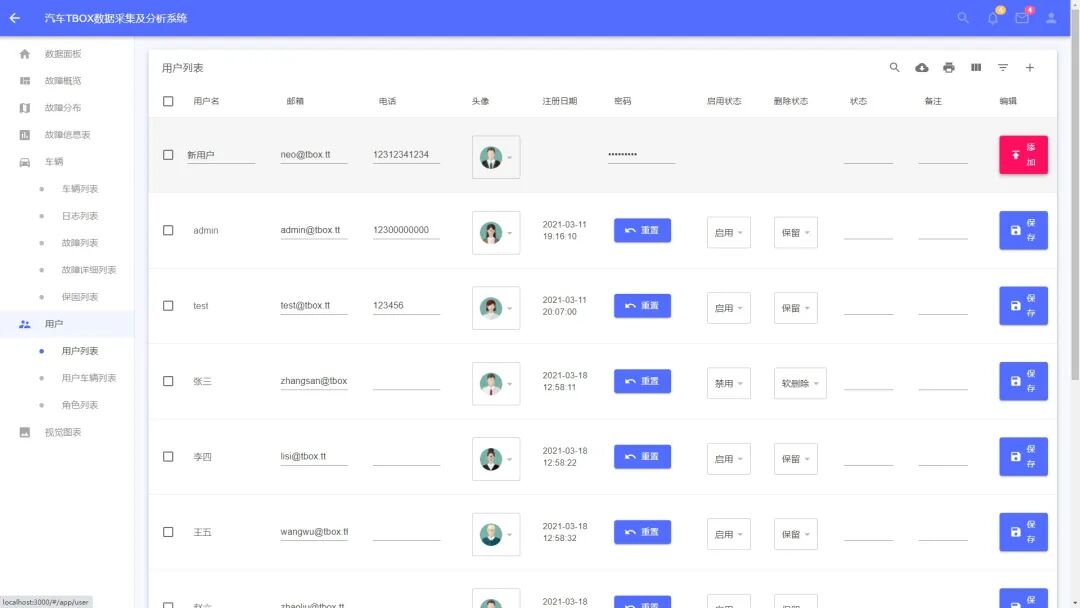Image resolution: width=1080 pixels, height=608 pixels.
Task: Click 重置 to reset admin's password
Action: click(641, 230)
